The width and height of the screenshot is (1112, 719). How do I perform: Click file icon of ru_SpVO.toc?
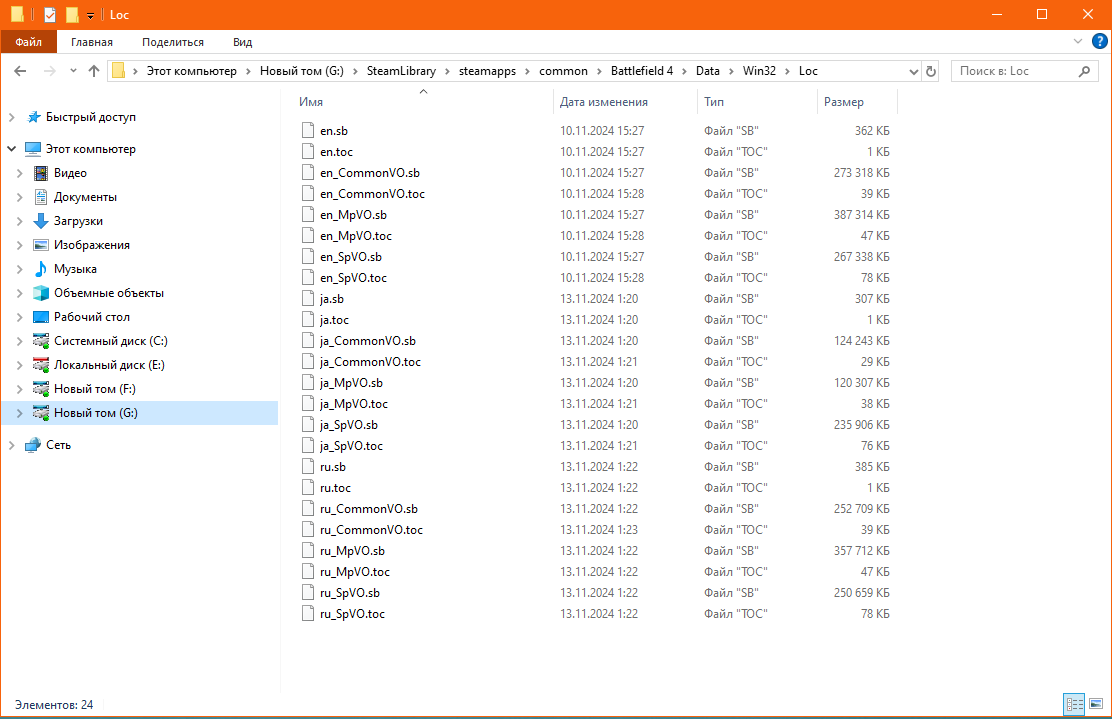307,613
